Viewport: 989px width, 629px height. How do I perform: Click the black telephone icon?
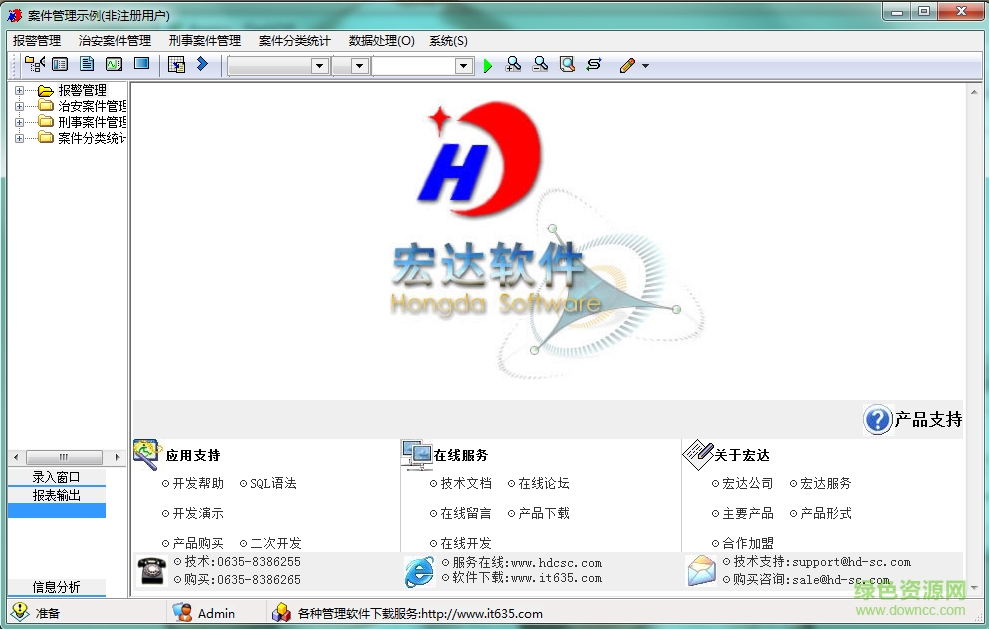152,570
